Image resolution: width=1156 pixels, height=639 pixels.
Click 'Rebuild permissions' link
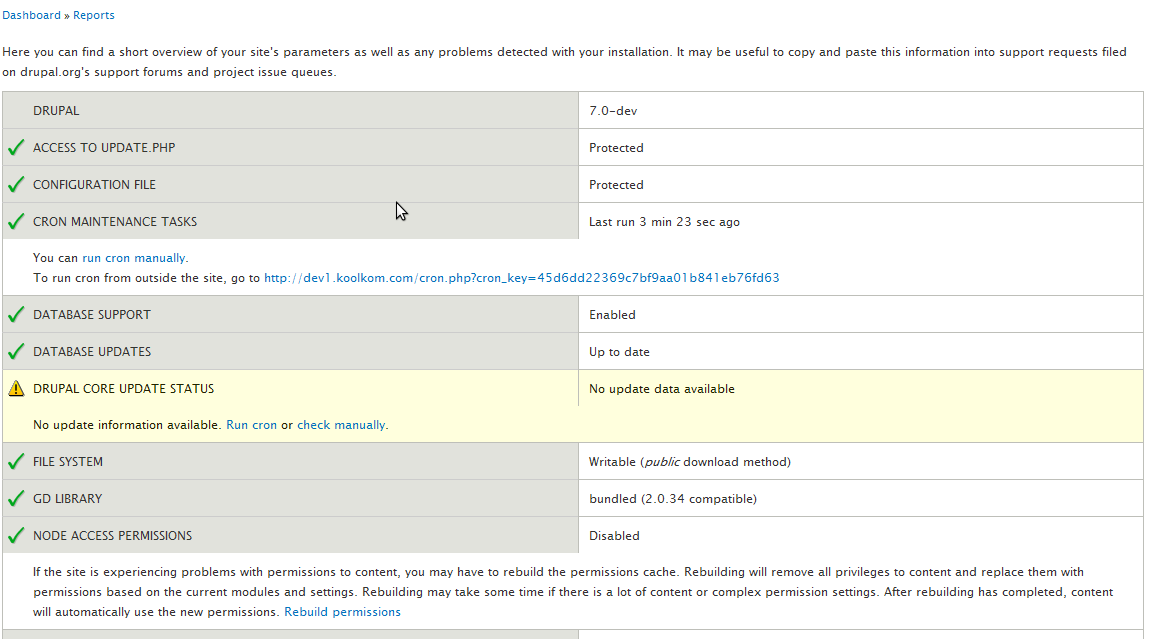342,612
